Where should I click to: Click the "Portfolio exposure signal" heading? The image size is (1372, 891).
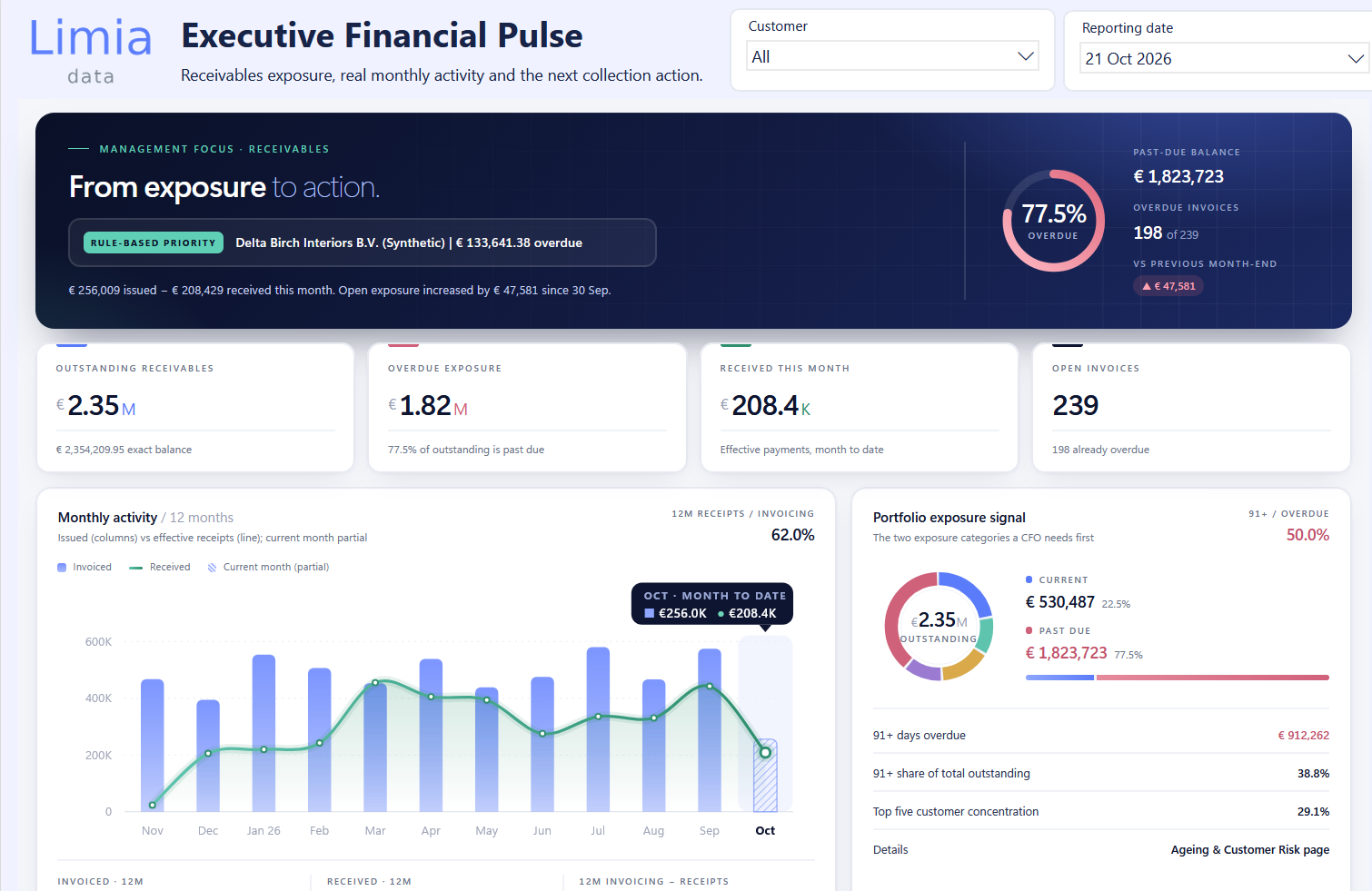point(949,518)
